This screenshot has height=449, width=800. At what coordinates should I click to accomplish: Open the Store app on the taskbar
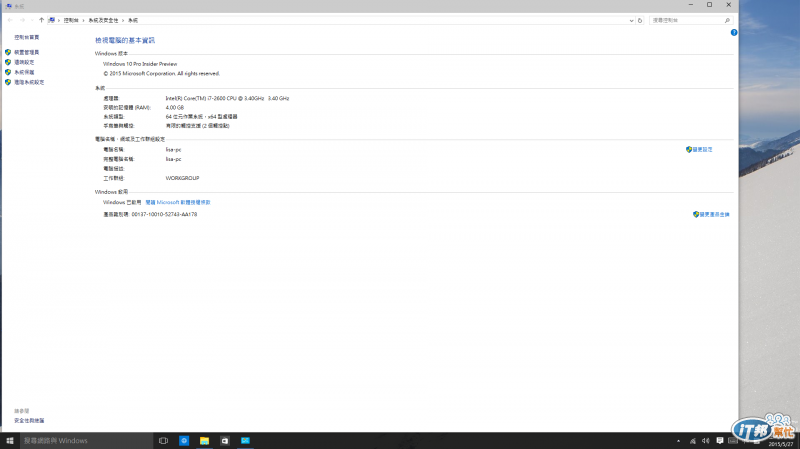click(x=225, y=441)
